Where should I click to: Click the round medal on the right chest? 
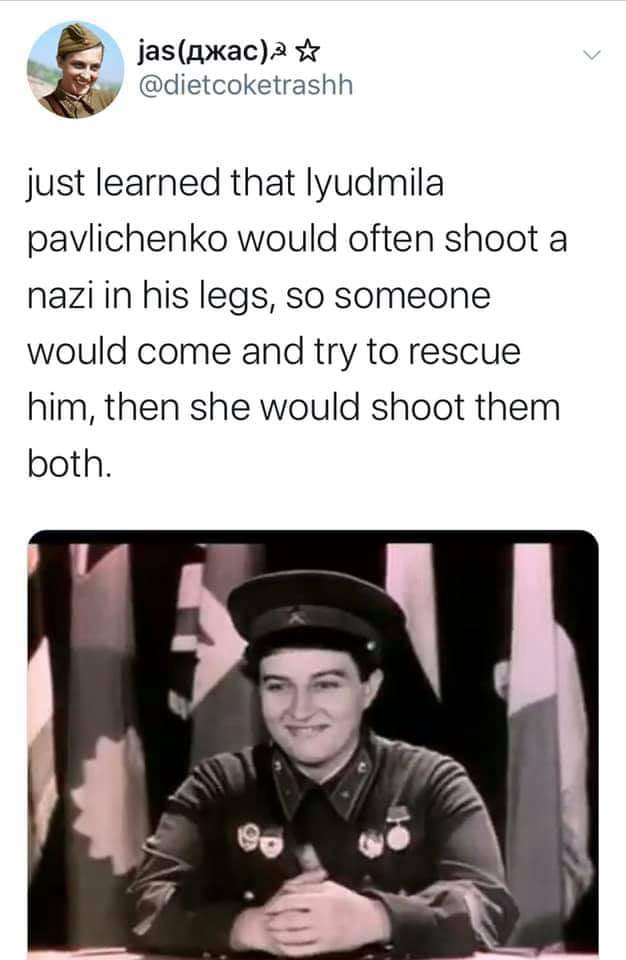(398, 831)
